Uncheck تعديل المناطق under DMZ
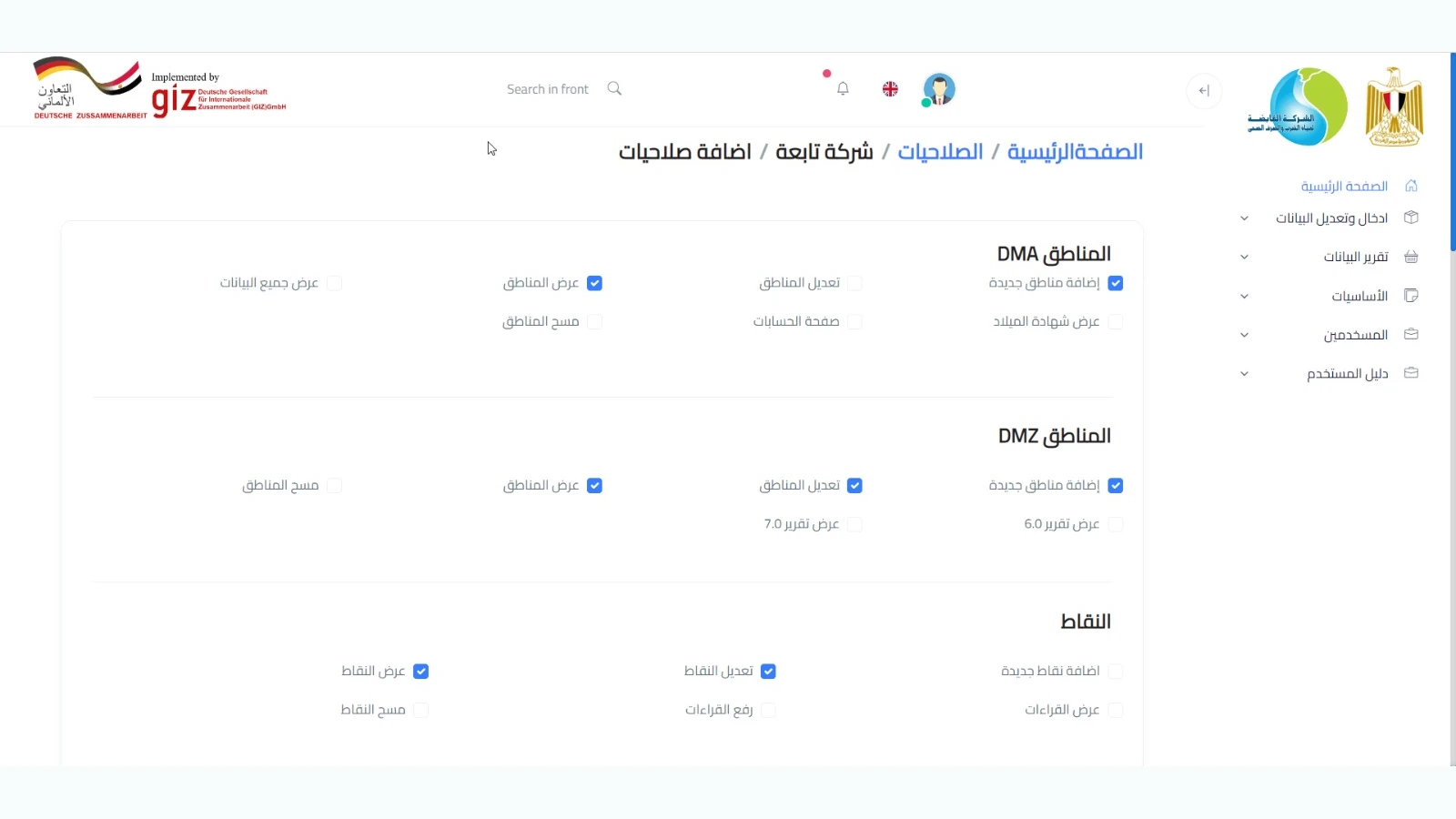1456x819 pixels. pyautogui.click(x=854, y=486)
